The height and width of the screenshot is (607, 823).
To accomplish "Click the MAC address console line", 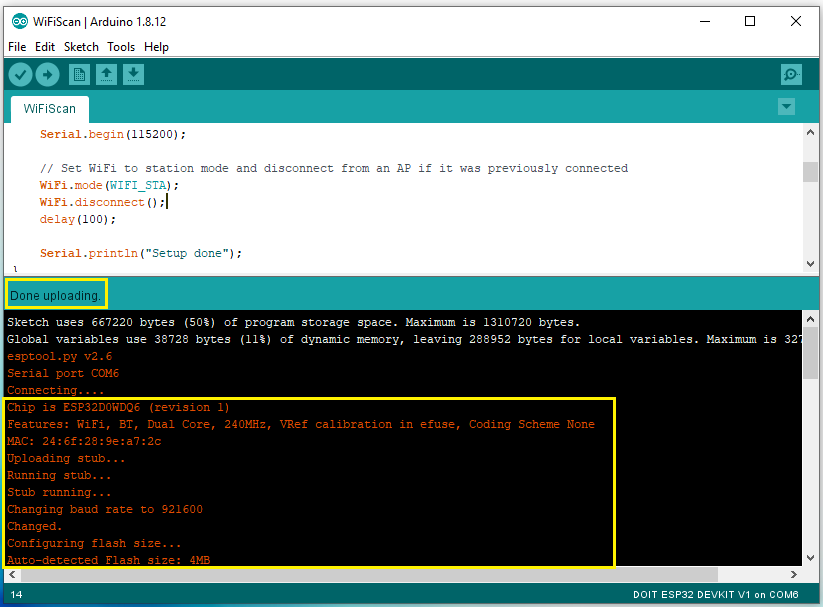I will click(84, 441).
